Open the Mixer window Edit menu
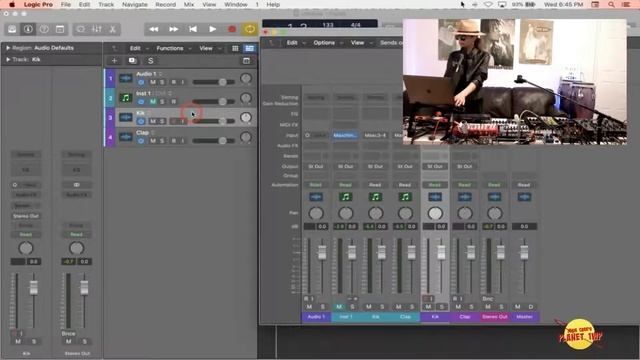Viewport: 640px width, 360px height. 292,42
